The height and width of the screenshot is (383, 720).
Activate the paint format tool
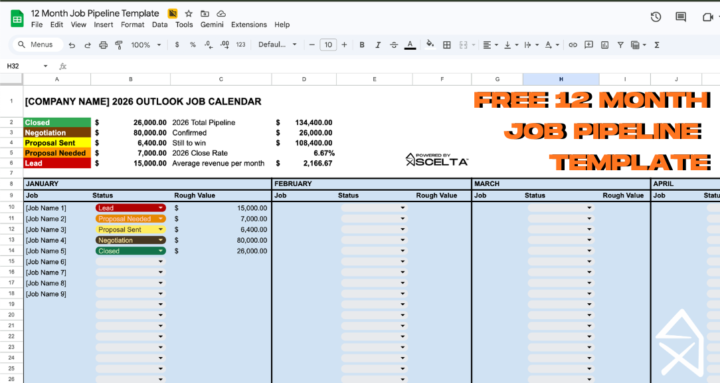(118, 45)
